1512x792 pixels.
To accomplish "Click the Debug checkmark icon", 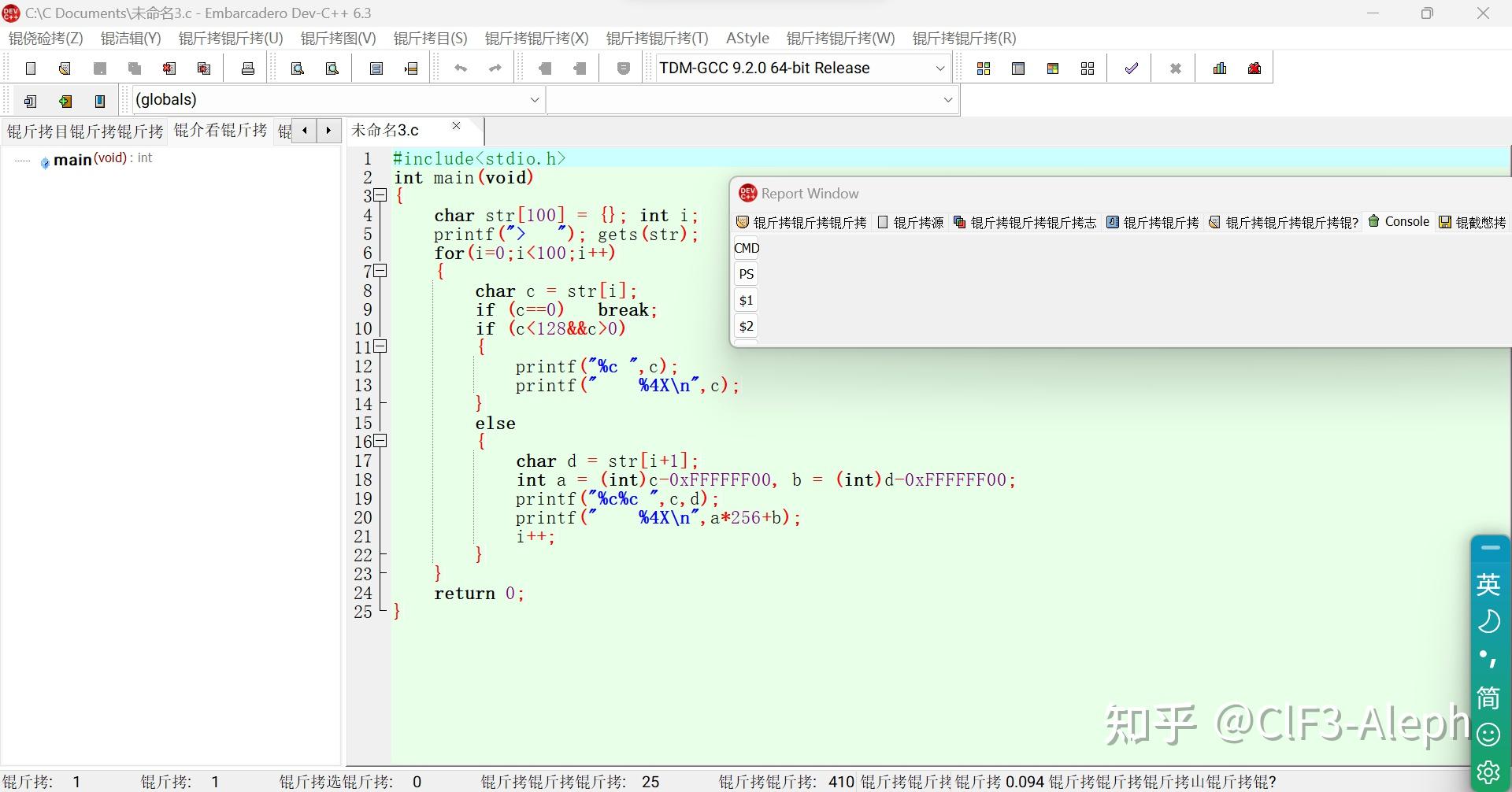I will tap(1132, 68).
